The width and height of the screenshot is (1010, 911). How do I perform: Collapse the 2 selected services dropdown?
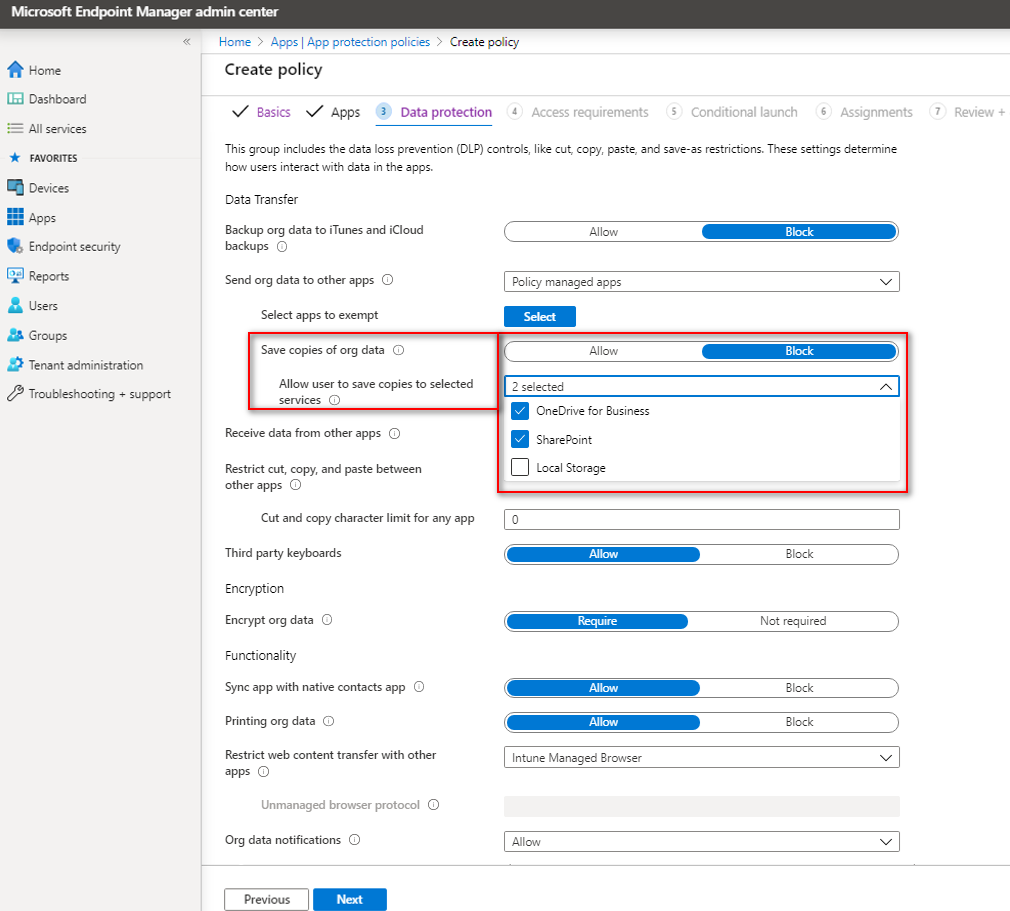[x=701, y=387]
